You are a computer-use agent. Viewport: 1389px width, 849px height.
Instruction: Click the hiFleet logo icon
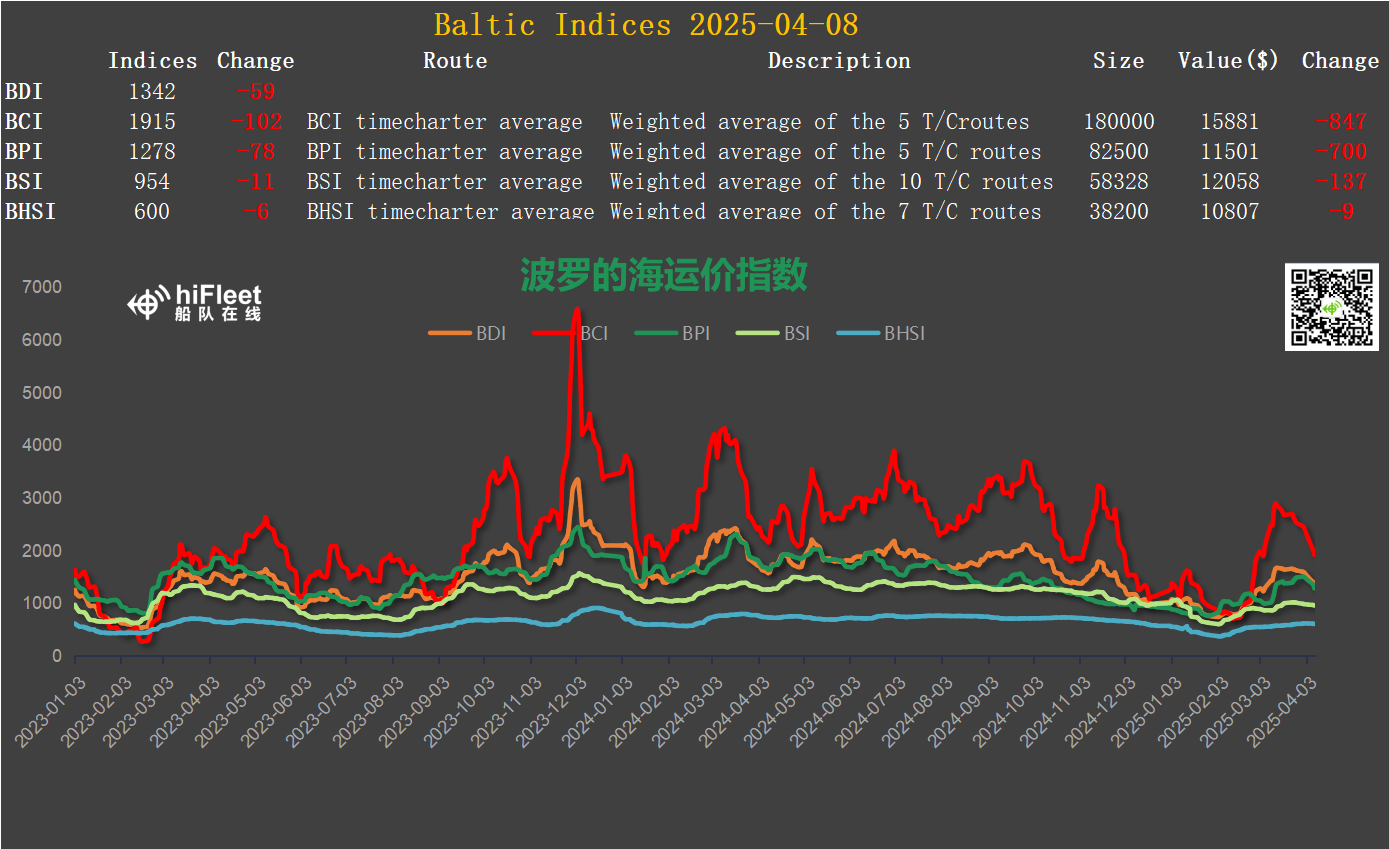[148, 302]
